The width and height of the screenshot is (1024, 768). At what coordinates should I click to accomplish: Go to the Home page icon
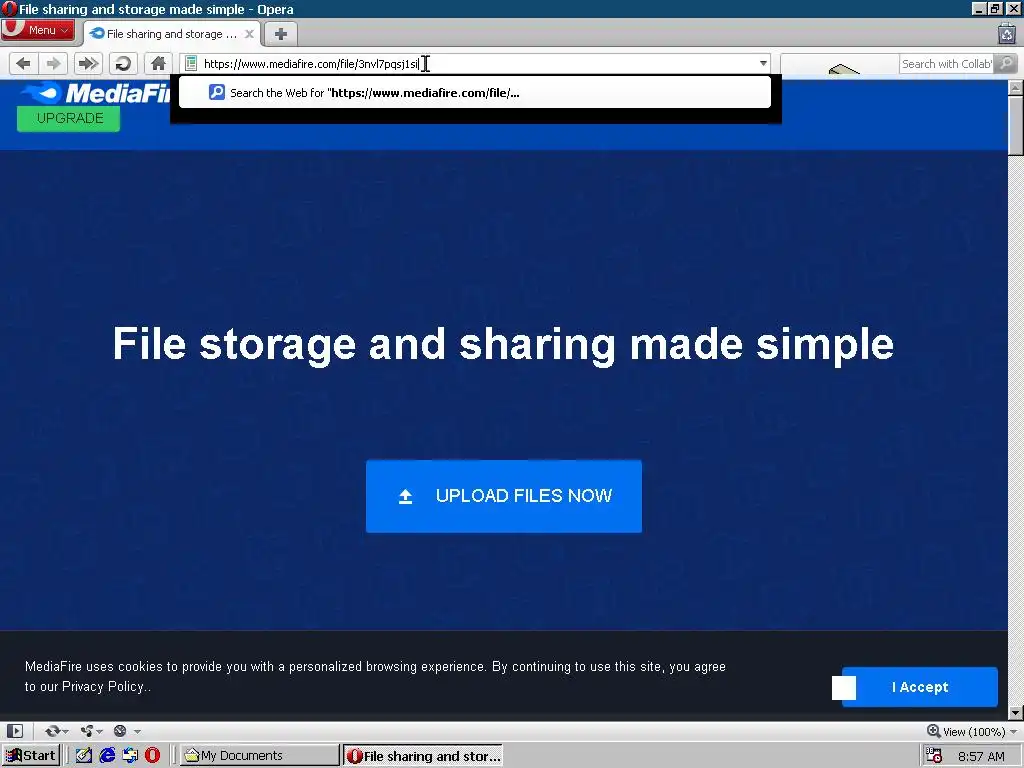click(x=158, y=63)
